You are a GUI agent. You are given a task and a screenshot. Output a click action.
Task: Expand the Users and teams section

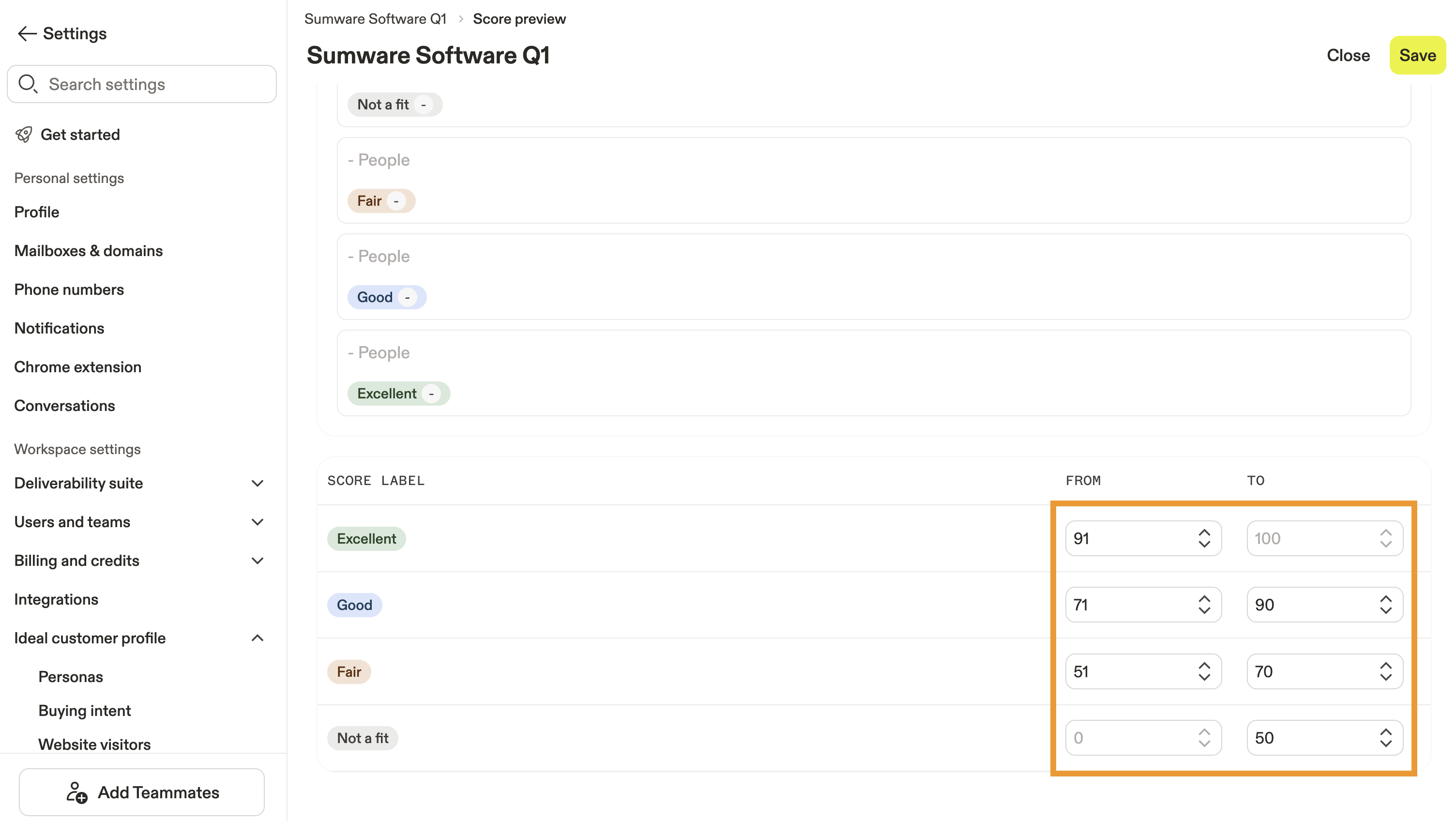[257, 522]
